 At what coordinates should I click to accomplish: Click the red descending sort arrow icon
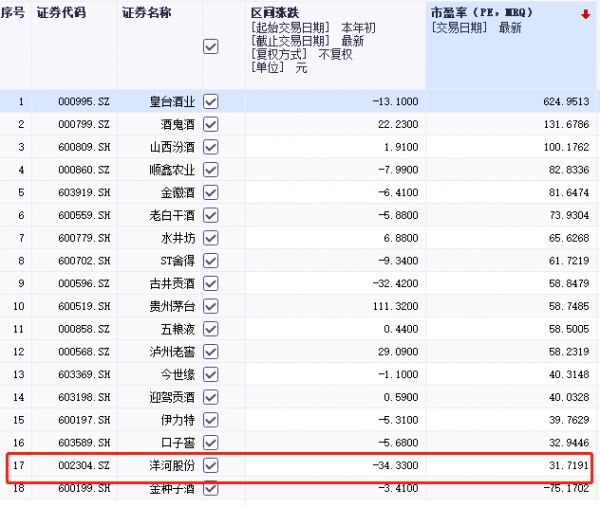(x=585, y=14)
